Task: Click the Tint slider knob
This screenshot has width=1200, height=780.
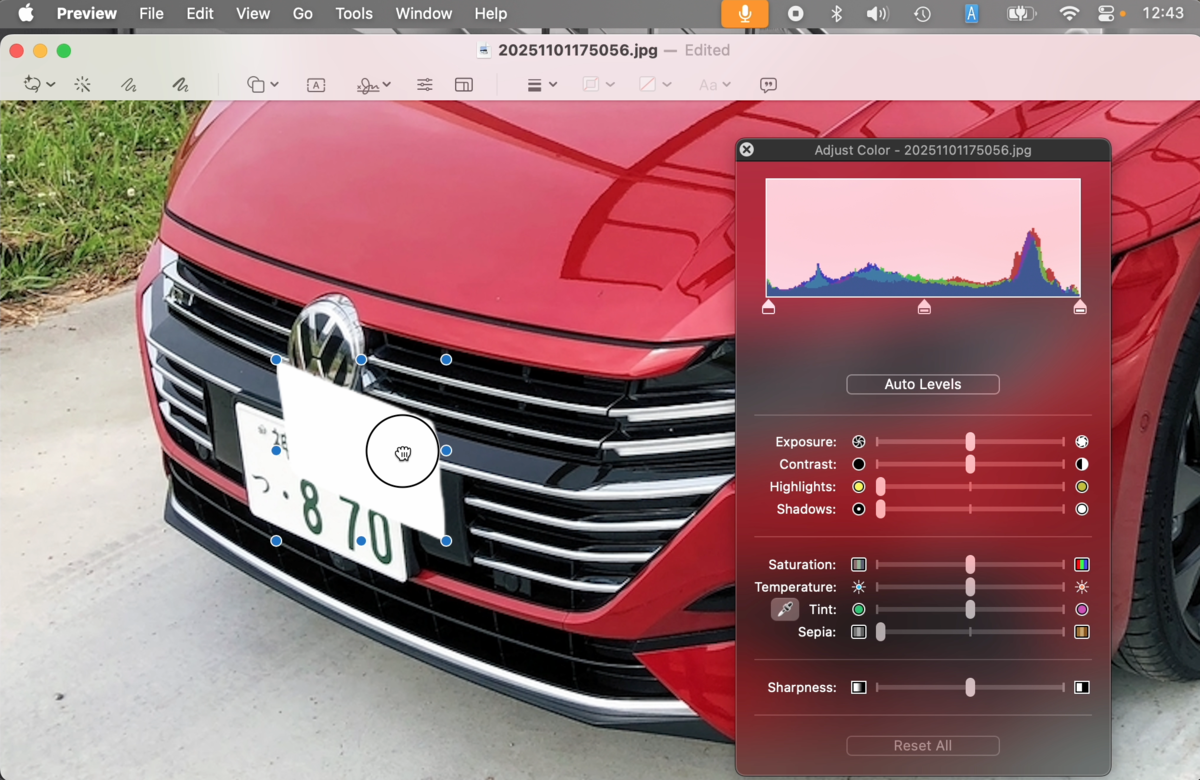Action: point(970,609)
